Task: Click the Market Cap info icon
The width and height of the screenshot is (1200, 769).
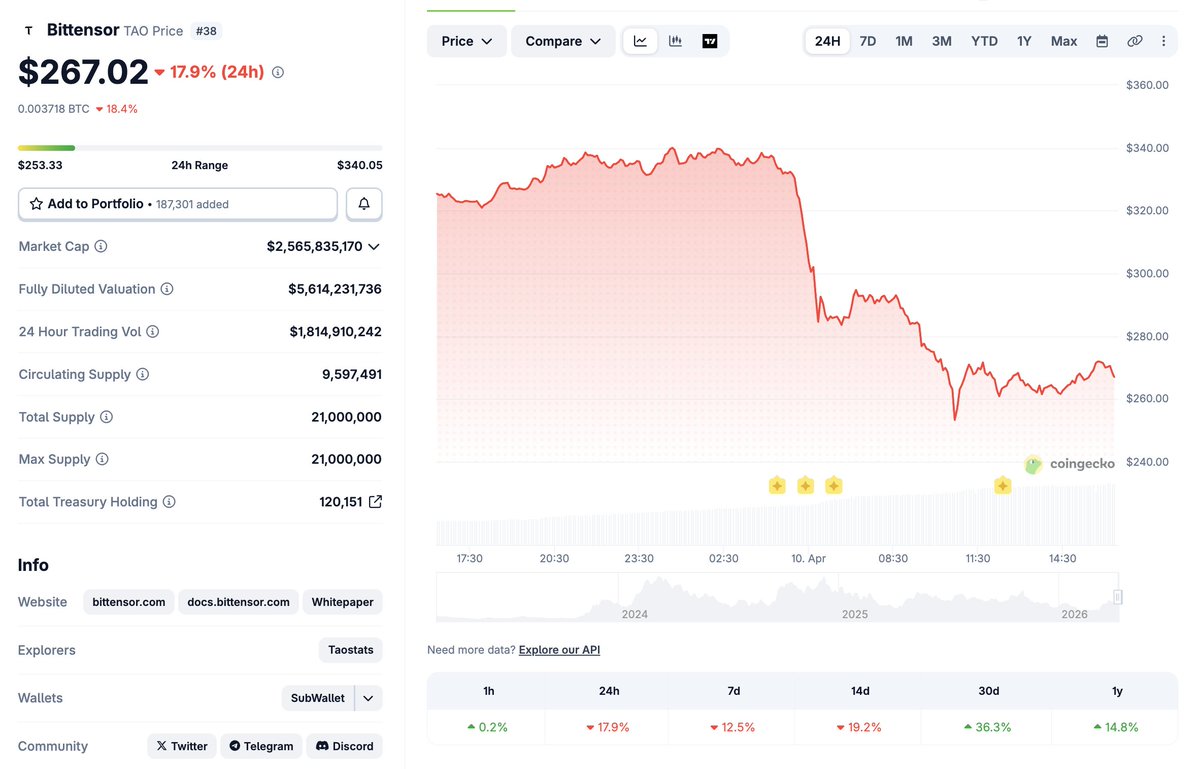Action: (101, 246)
